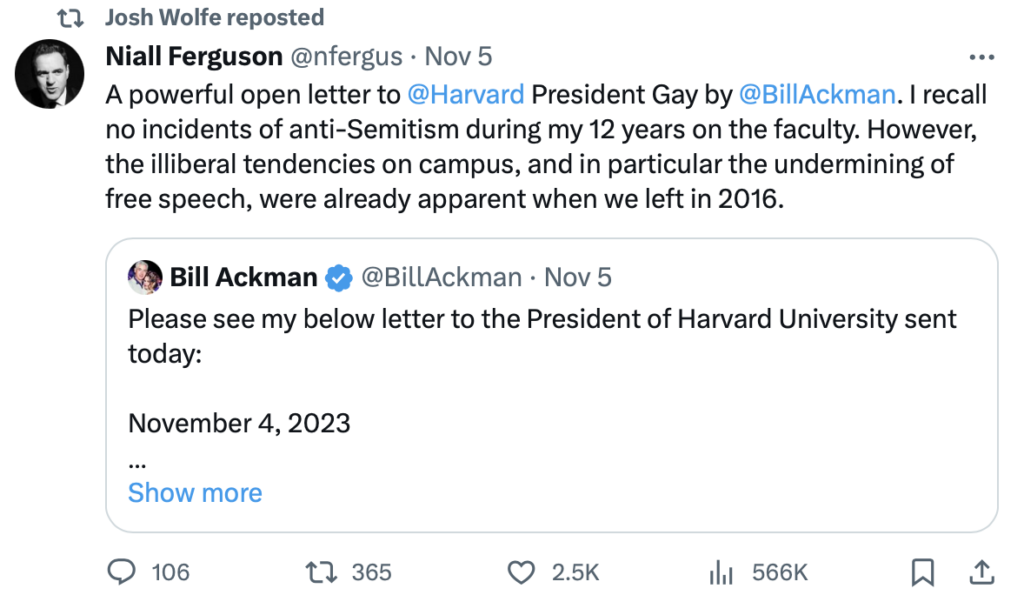
Task: View Niall Ferguson's profile picture
Action: tap(49, 72)
